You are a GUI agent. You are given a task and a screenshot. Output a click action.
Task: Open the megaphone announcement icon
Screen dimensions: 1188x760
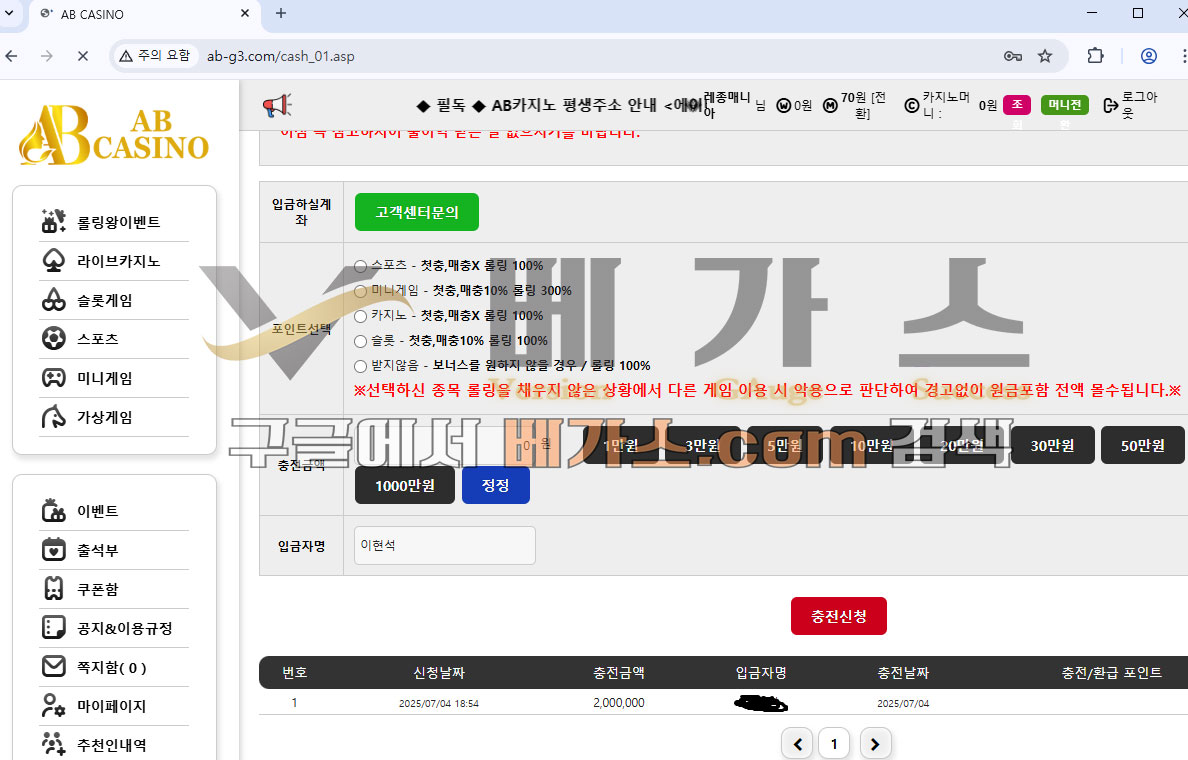pos(277,105)
